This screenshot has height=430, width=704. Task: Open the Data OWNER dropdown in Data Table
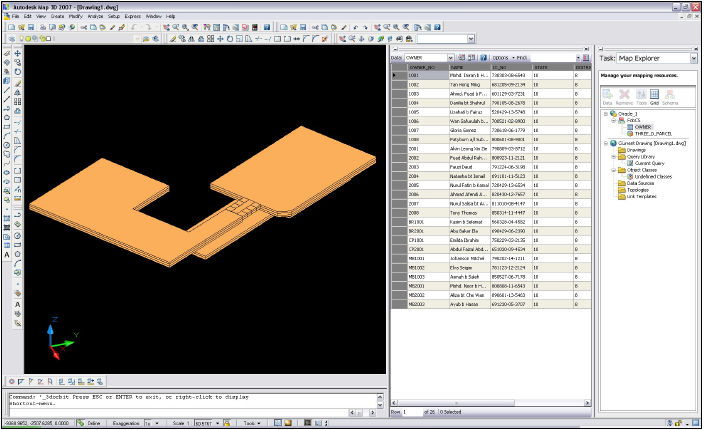(x=450, y=58)
